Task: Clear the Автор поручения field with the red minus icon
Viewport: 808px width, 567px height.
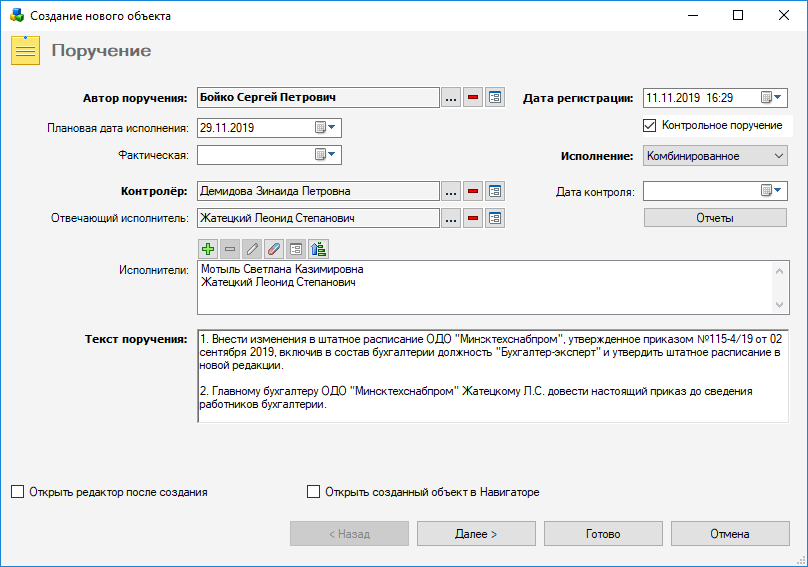Action: tap(473, 98)
